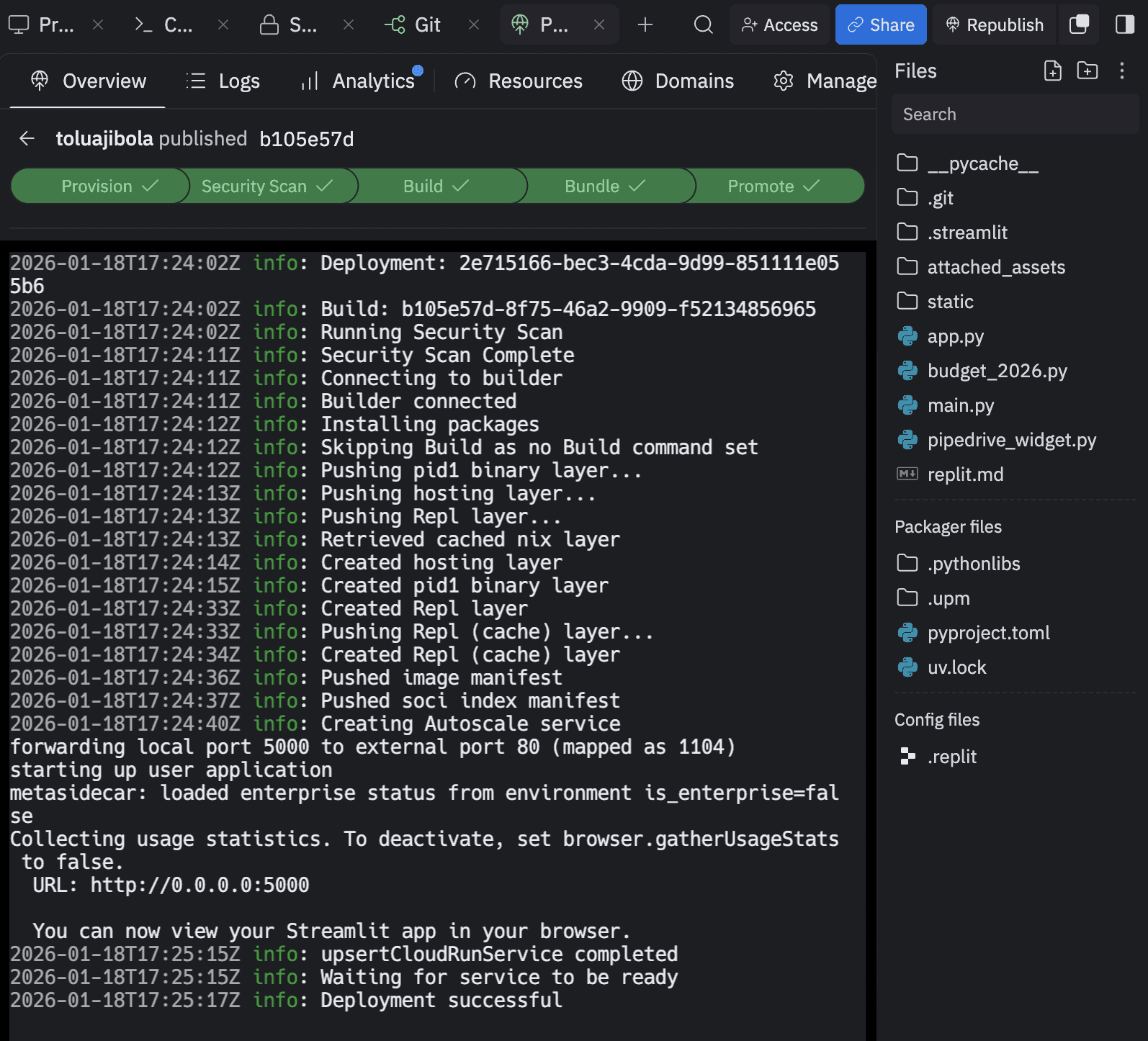
Task: Expand the .pythonlibs folder
Action: point(973,564)
